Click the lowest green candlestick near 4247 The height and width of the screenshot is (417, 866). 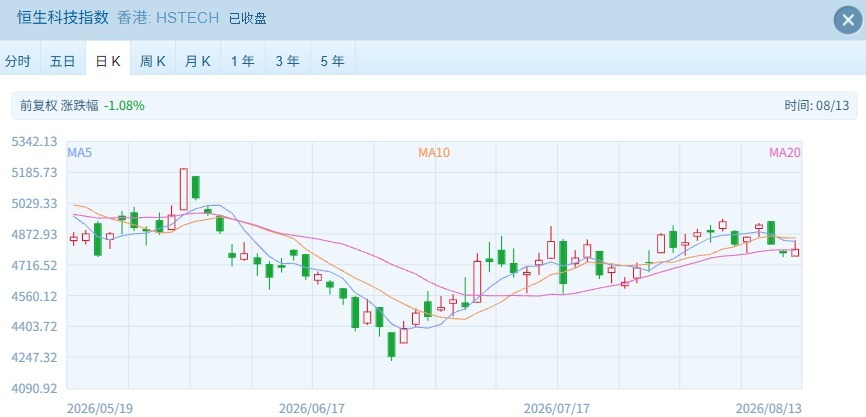click(392, 345)
